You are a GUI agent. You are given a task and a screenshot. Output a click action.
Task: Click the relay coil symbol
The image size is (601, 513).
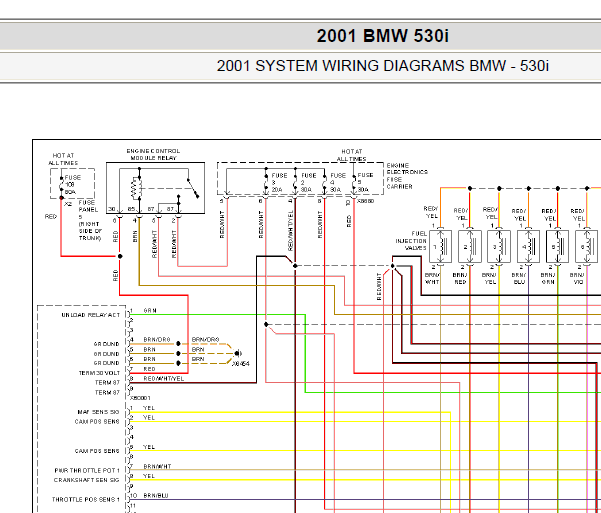[136, 188]
